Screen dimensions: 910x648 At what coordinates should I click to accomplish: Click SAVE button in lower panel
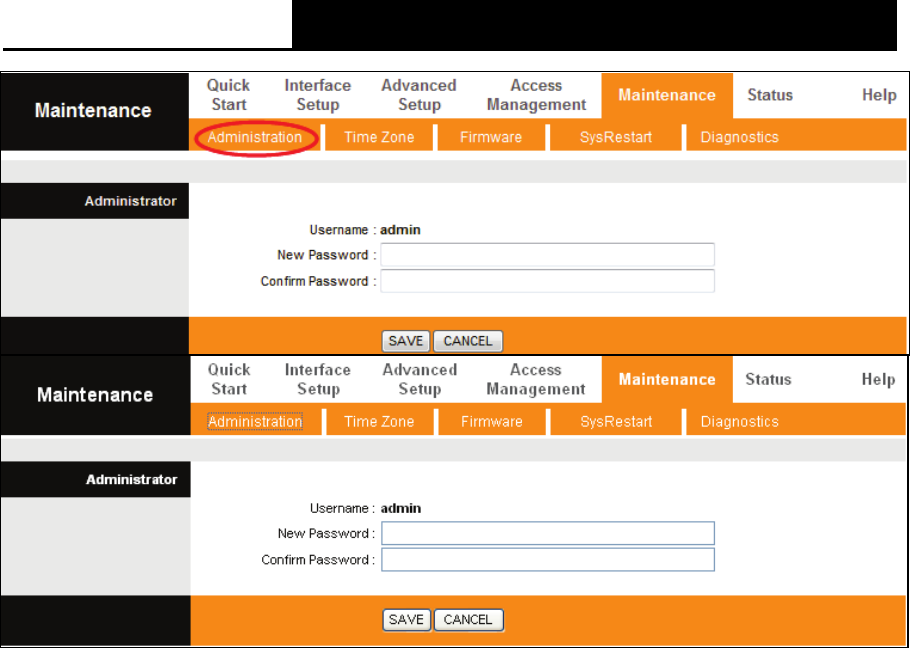[407, 620]
